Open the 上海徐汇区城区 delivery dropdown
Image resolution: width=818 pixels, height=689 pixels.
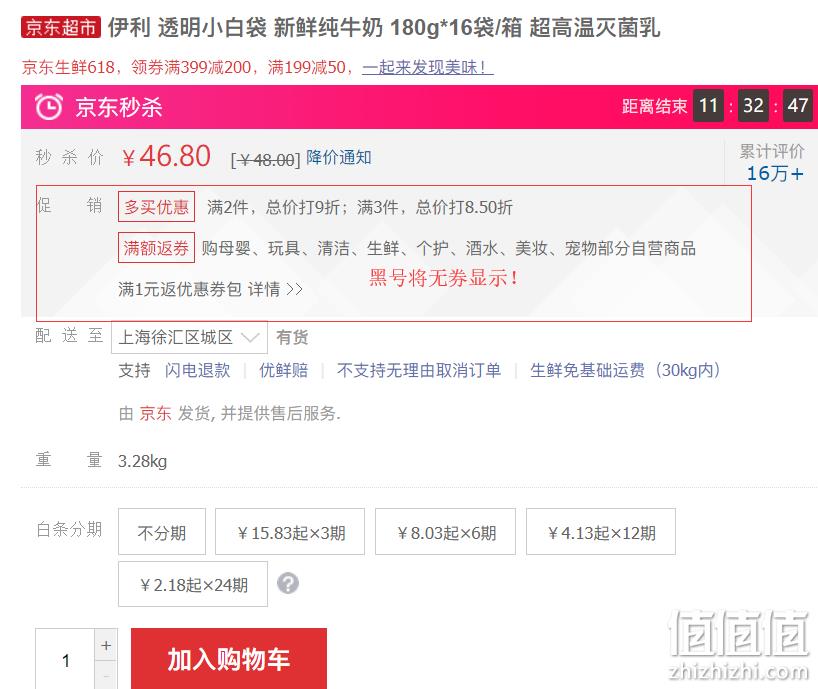point(189,337)
